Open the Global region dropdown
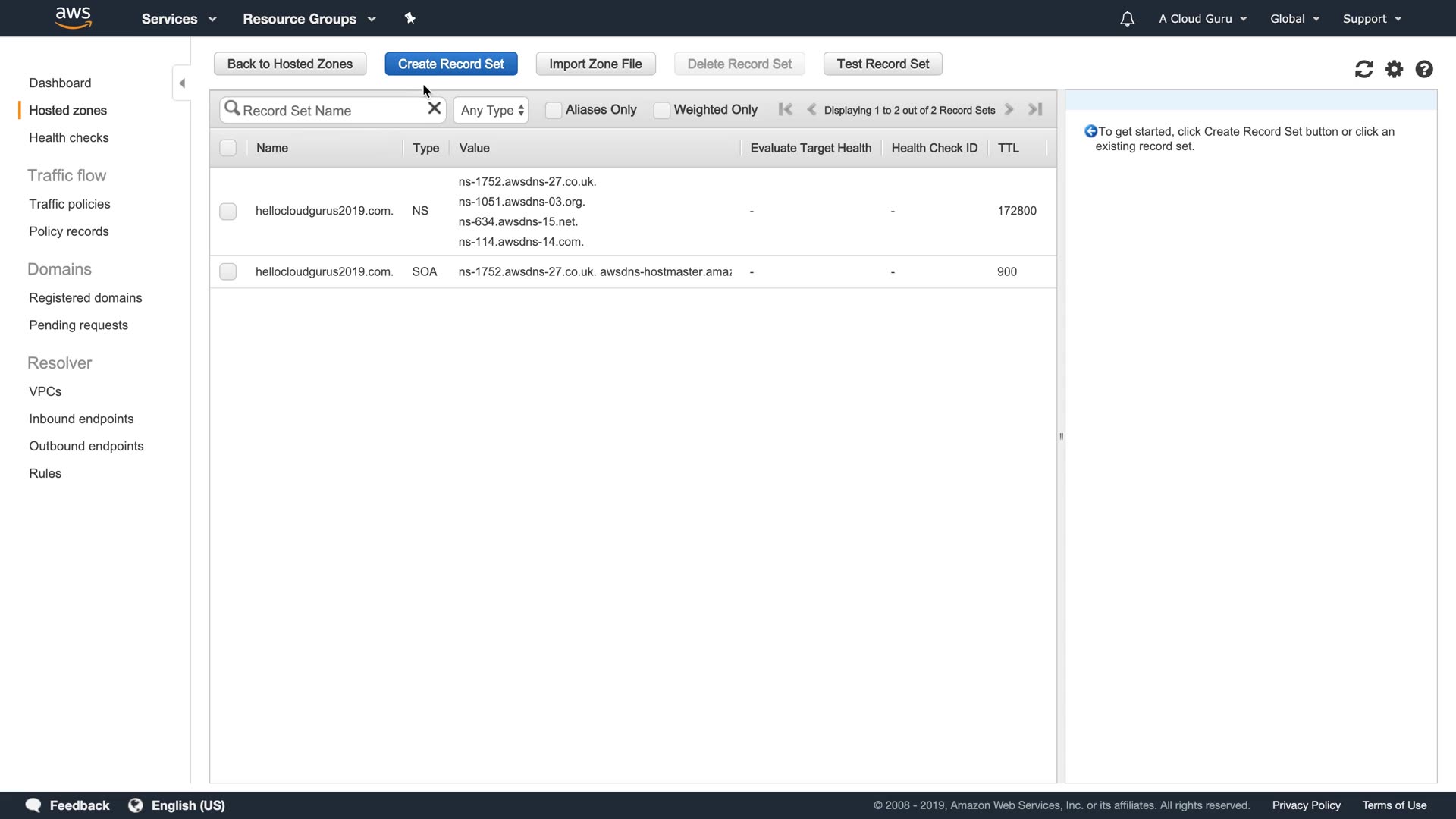This screenshot has width=1456, height=819. [x=1294, y=19]
